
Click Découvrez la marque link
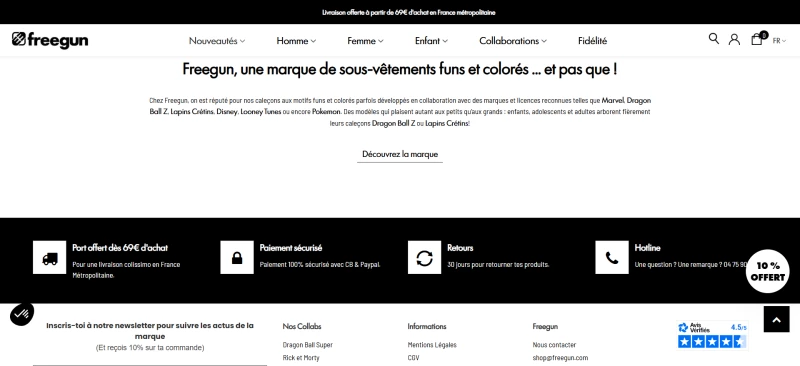tap(400, 154)
